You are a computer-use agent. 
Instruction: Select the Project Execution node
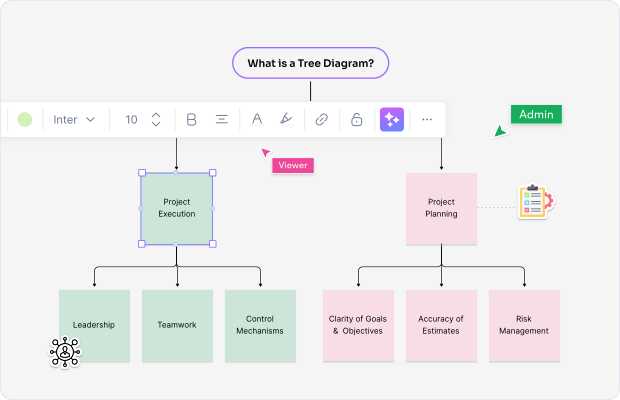(x=177, y=208)
